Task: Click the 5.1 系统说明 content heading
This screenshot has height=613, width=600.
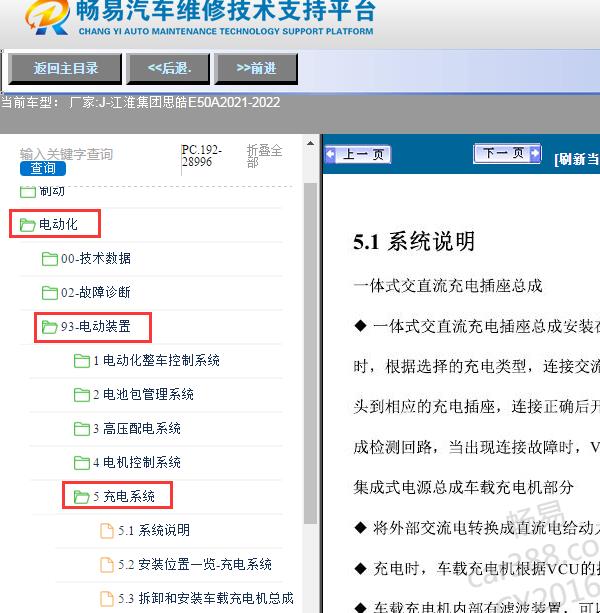Action: [x=414, y=241]
